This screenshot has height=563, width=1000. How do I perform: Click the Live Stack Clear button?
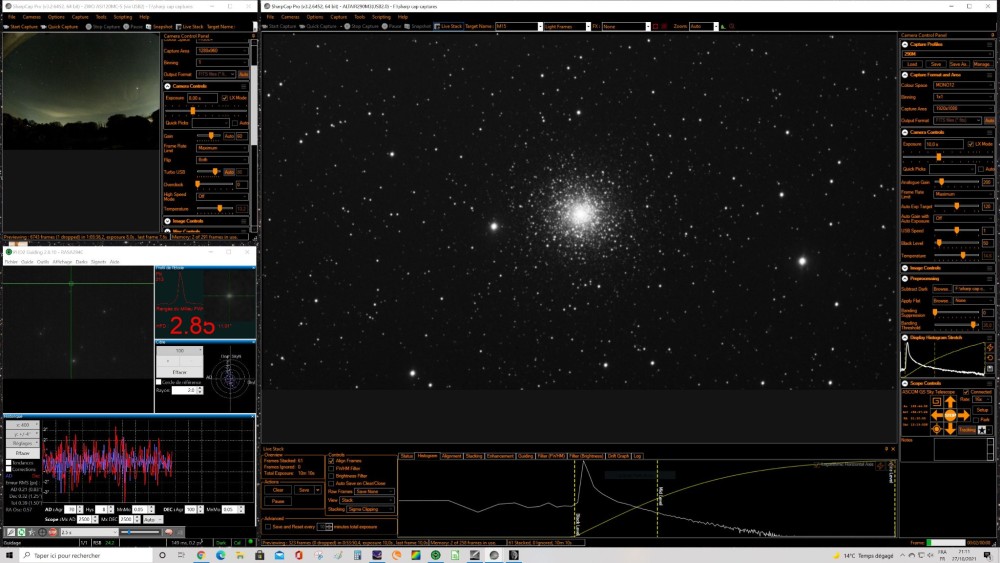(x=278, y=490)
